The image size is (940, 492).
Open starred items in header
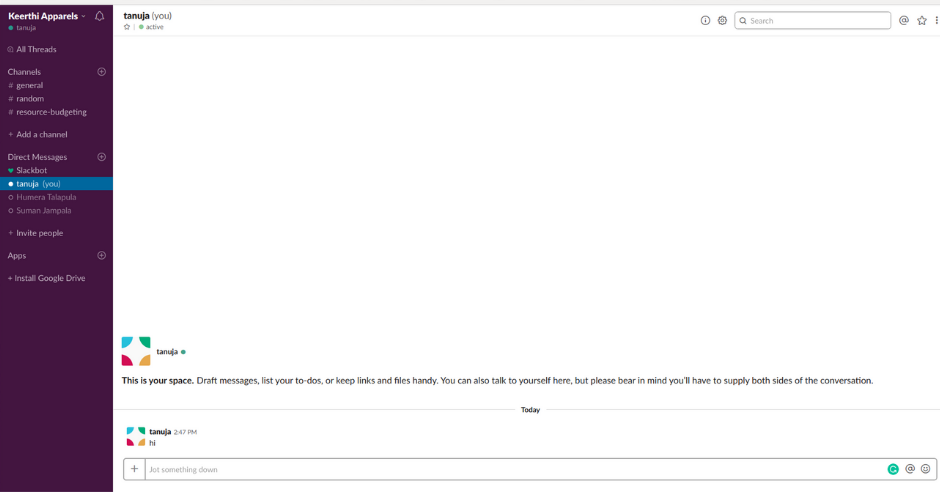922,20
